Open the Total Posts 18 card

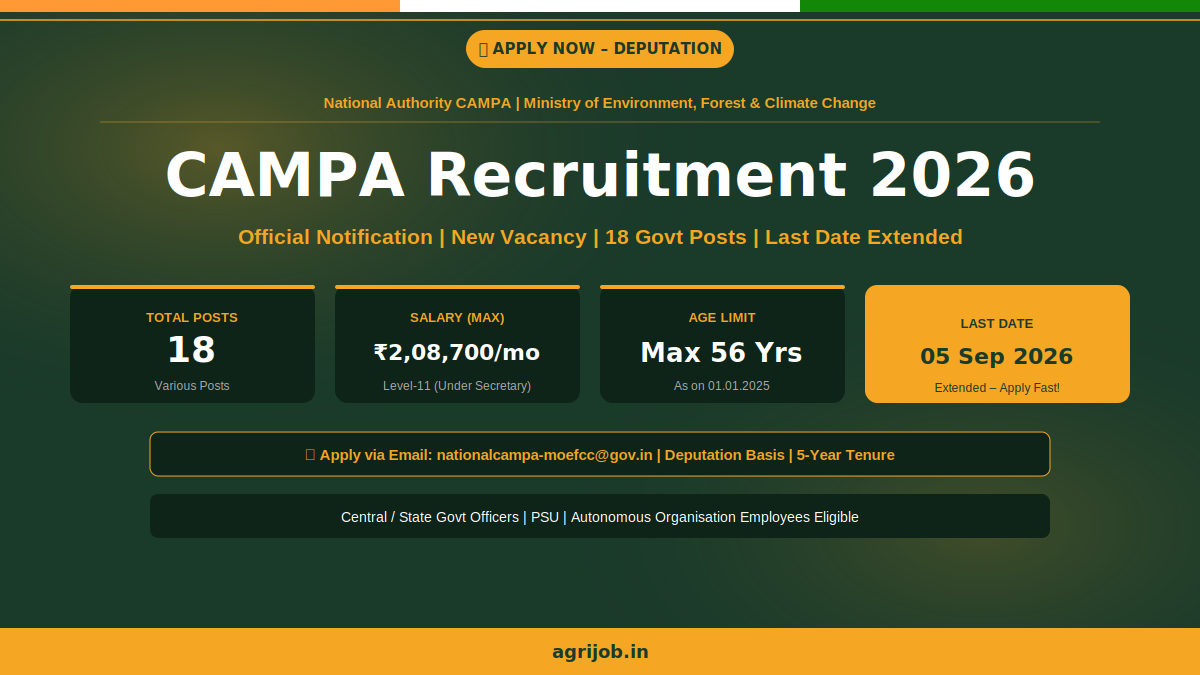192,344
